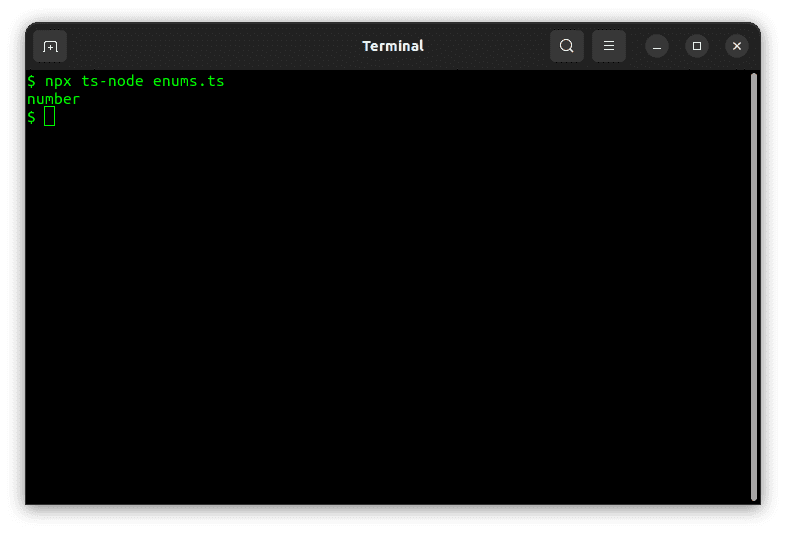
Task: Click the cursor at the empty prompt
Action: tap(50, 117)
